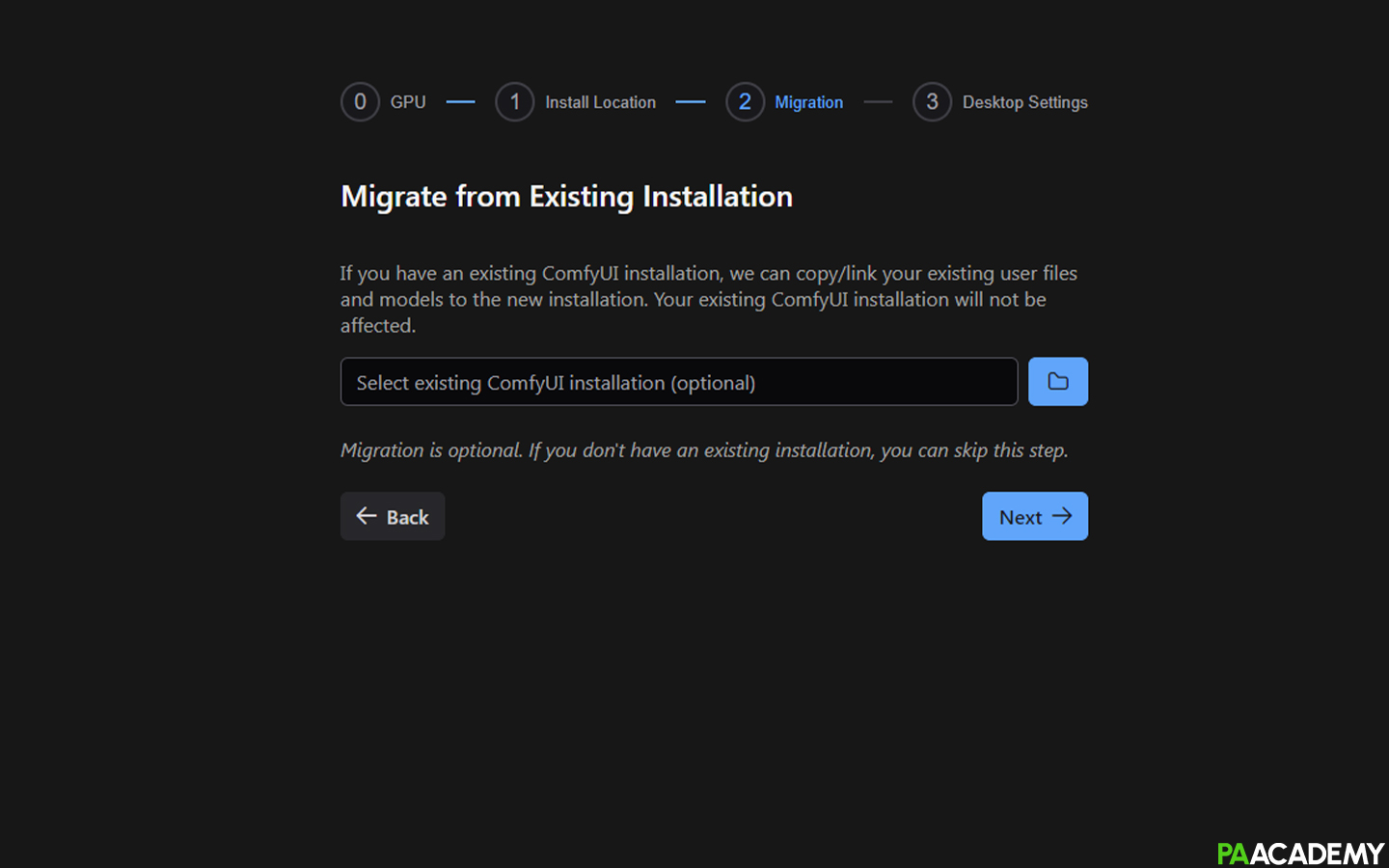This screenshot has width=1389, height=868.
Task: Jump to the Desktop Settings step
Action: point(1000,102)
